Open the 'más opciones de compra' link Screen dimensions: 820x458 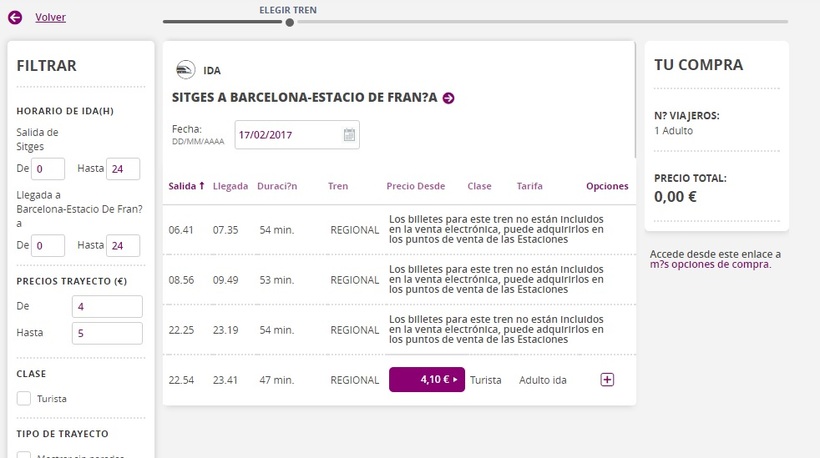pyautogui.click(x=710, y=265)
